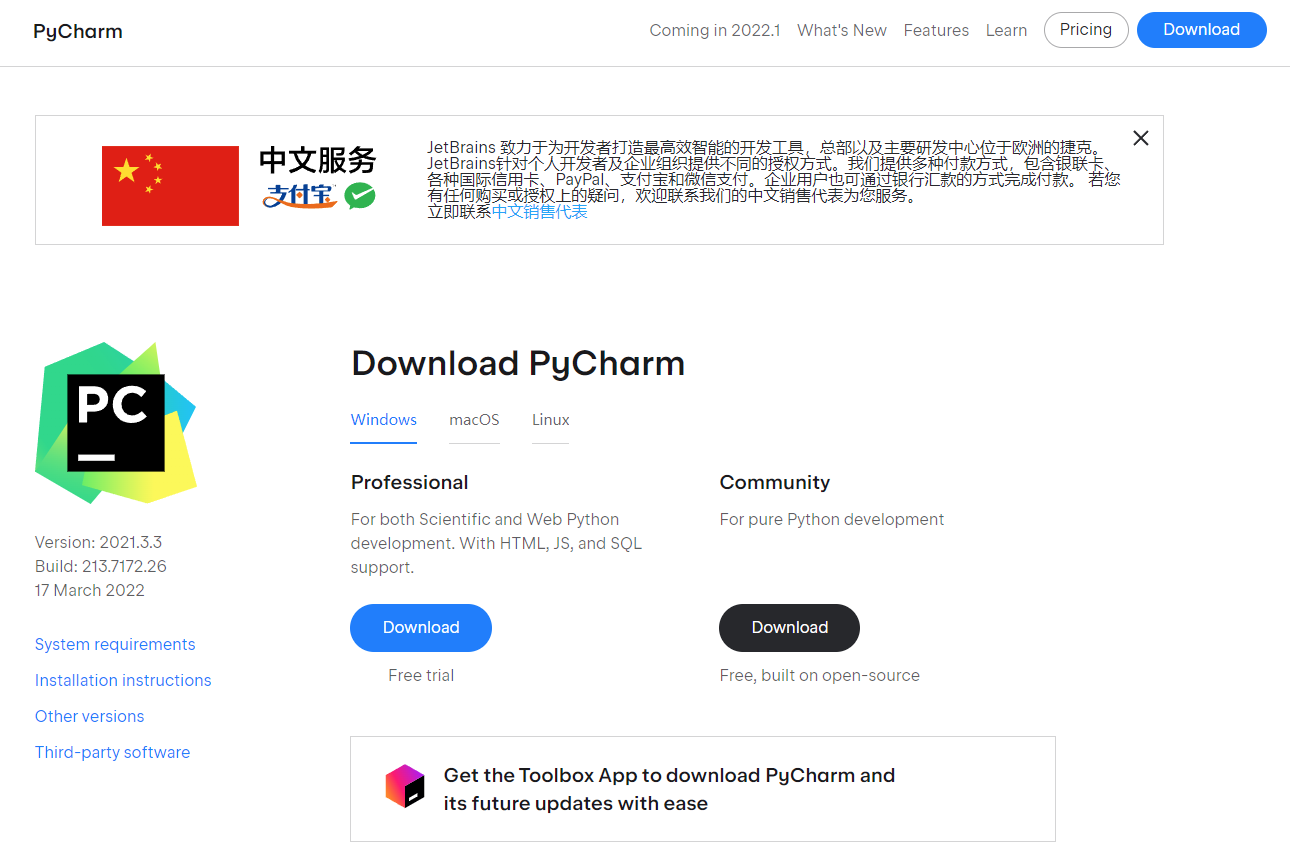Screen dimensions: 1290x852
Task: Click the Professional edition heading
Action: pos(410,483)
